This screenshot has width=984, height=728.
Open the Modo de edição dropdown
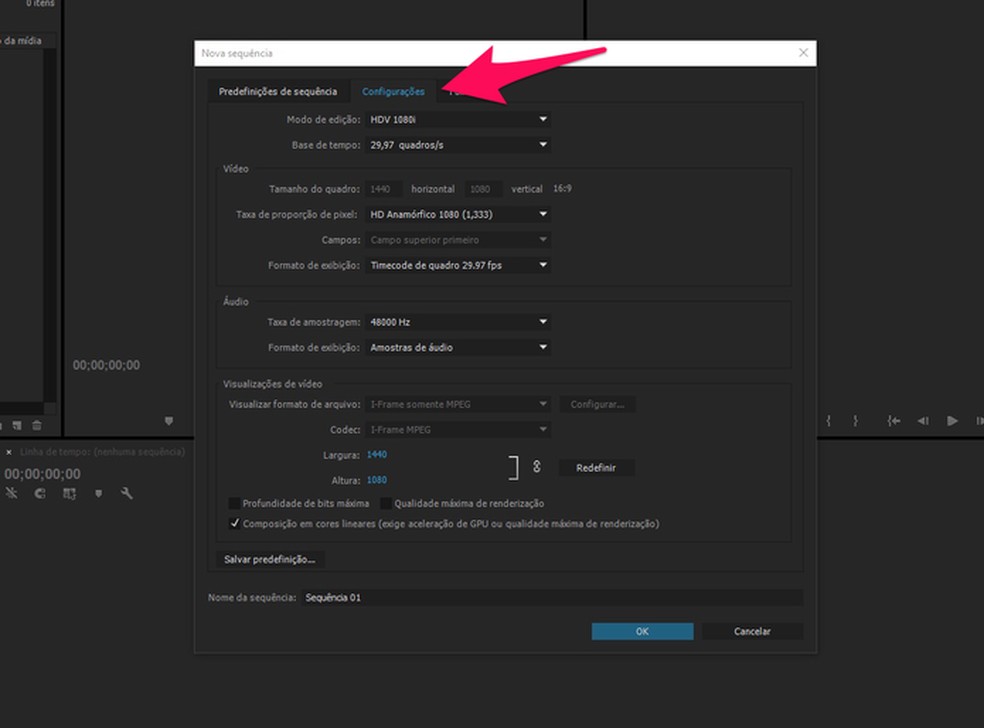tap(458, 119)
